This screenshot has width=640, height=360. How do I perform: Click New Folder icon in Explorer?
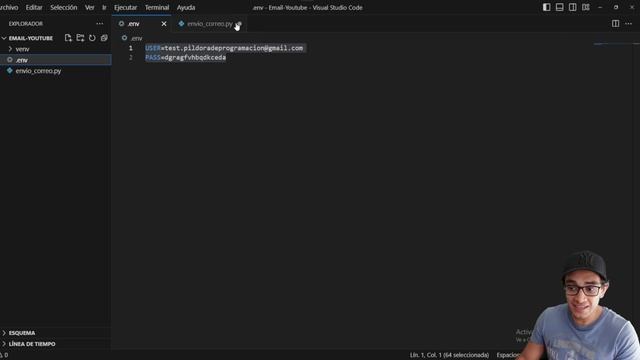(x=80, y=38)
